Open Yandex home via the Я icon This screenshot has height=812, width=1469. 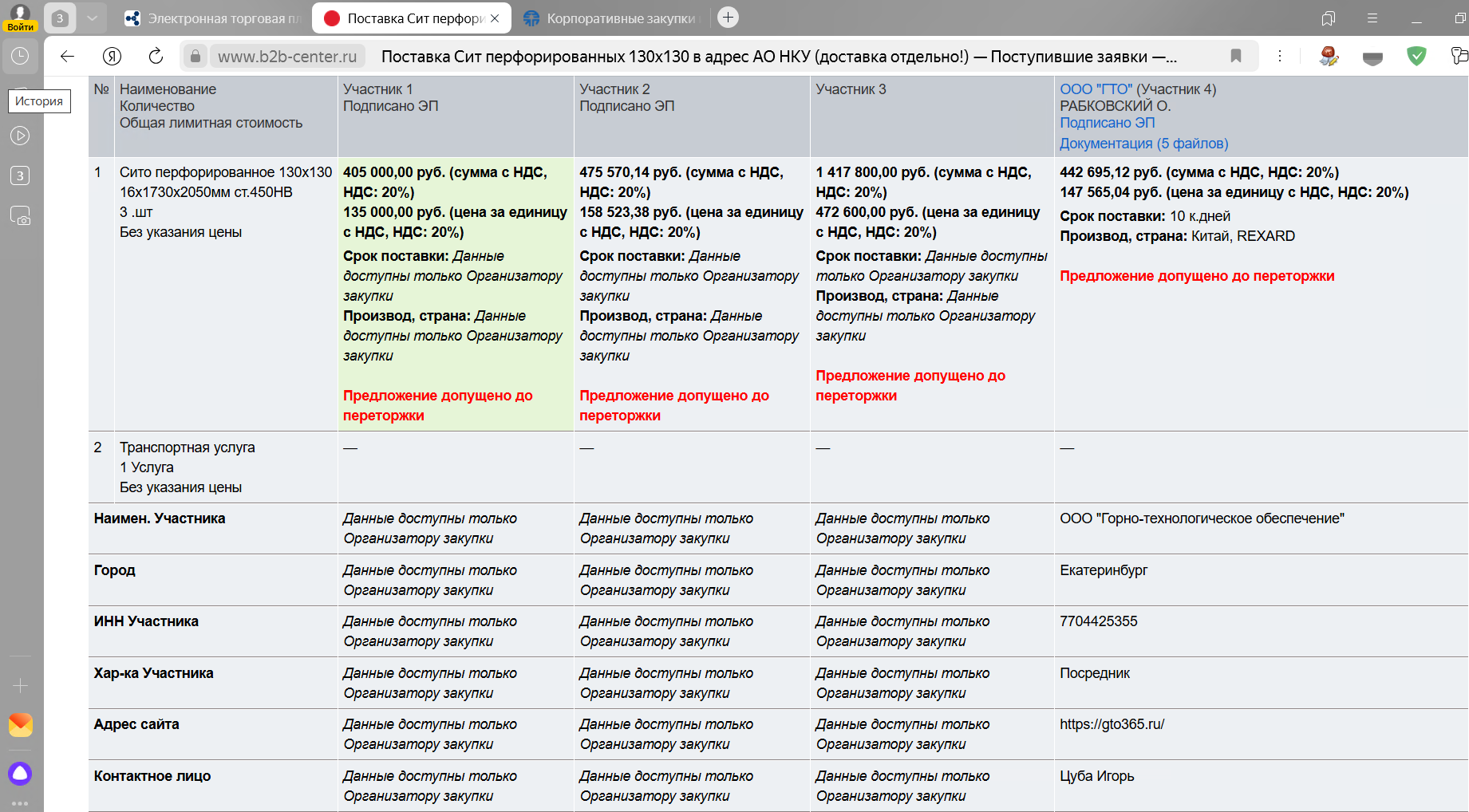(x=112, y=56)
